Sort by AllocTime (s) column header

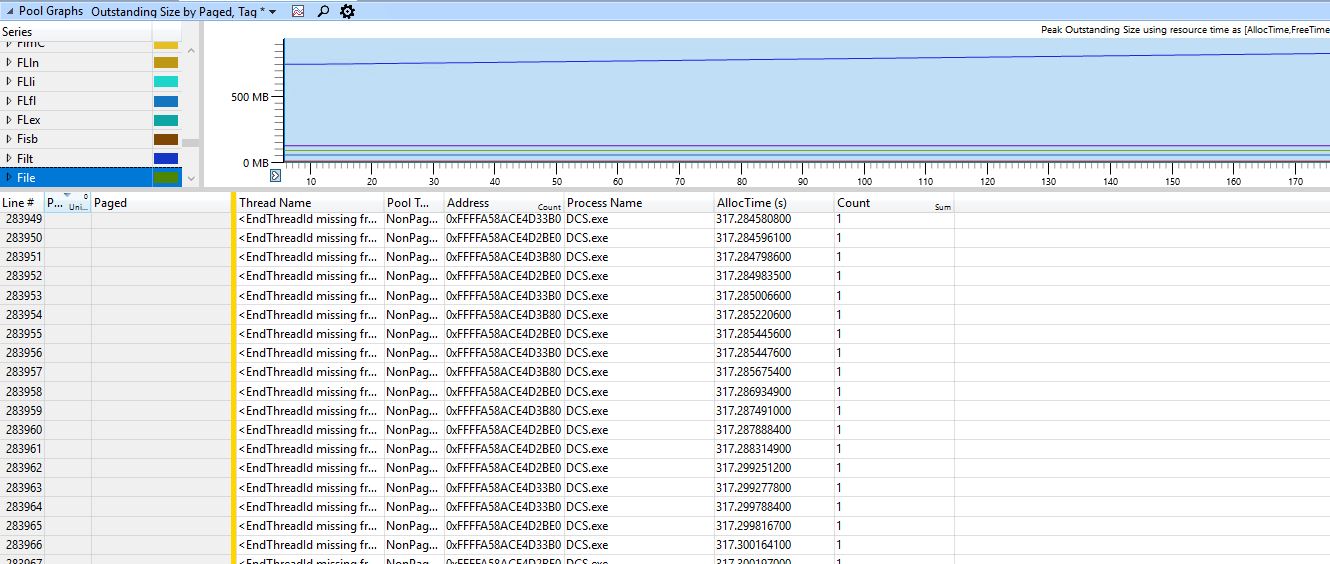tap(775, 203)
